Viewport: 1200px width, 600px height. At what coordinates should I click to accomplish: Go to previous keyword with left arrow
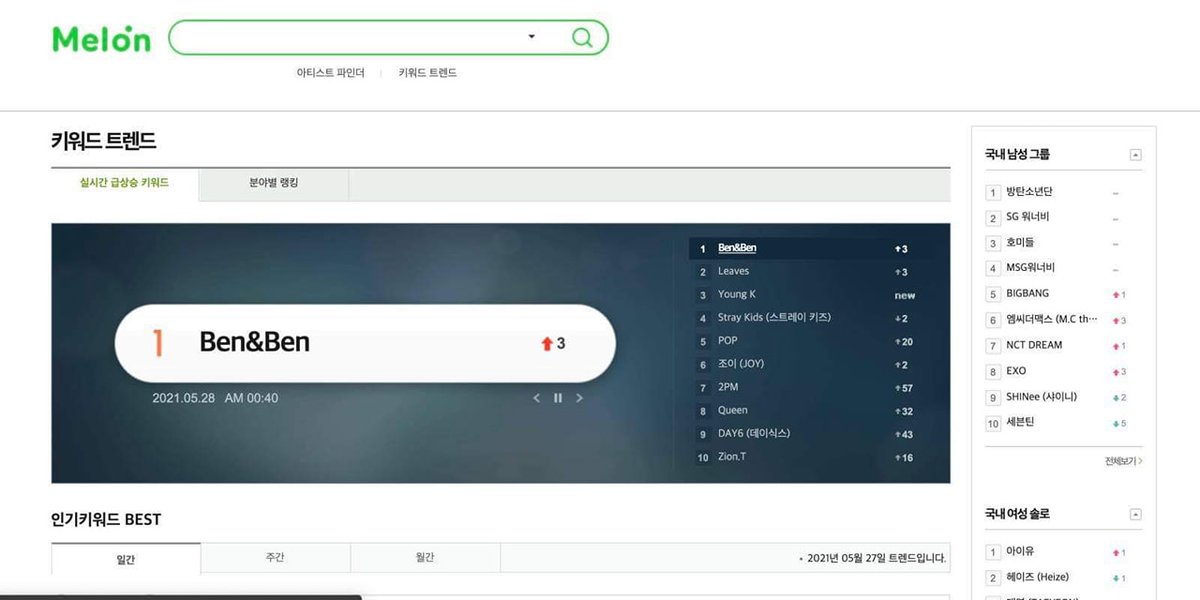pos(537,398)
